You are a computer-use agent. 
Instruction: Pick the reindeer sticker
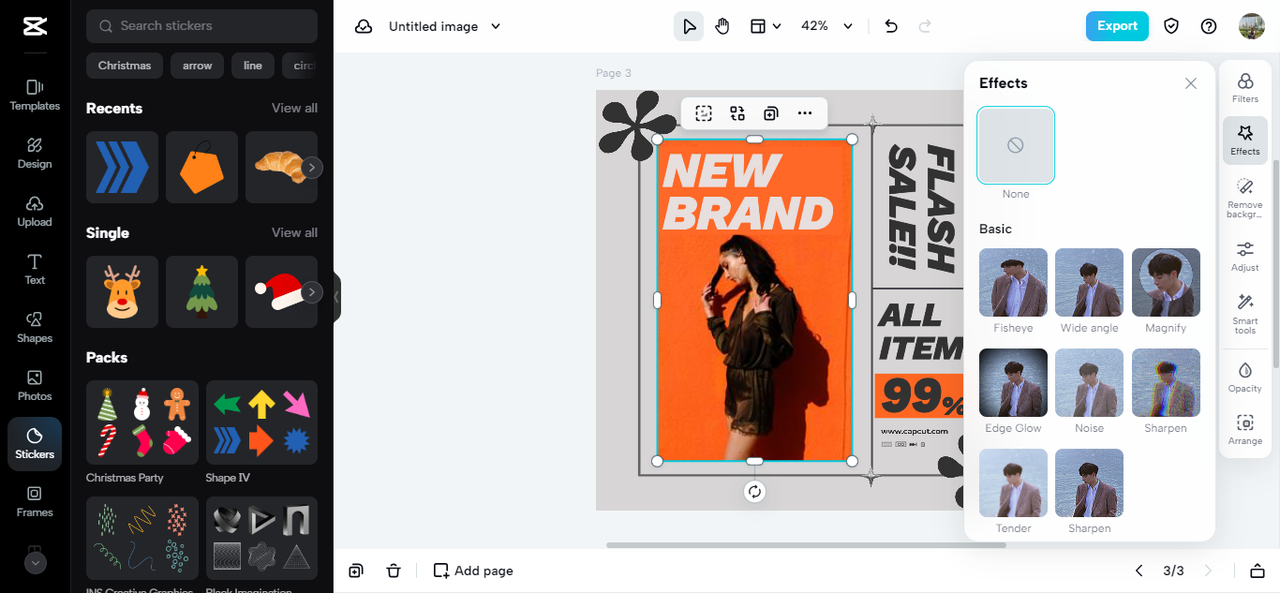tap(122, 292)
